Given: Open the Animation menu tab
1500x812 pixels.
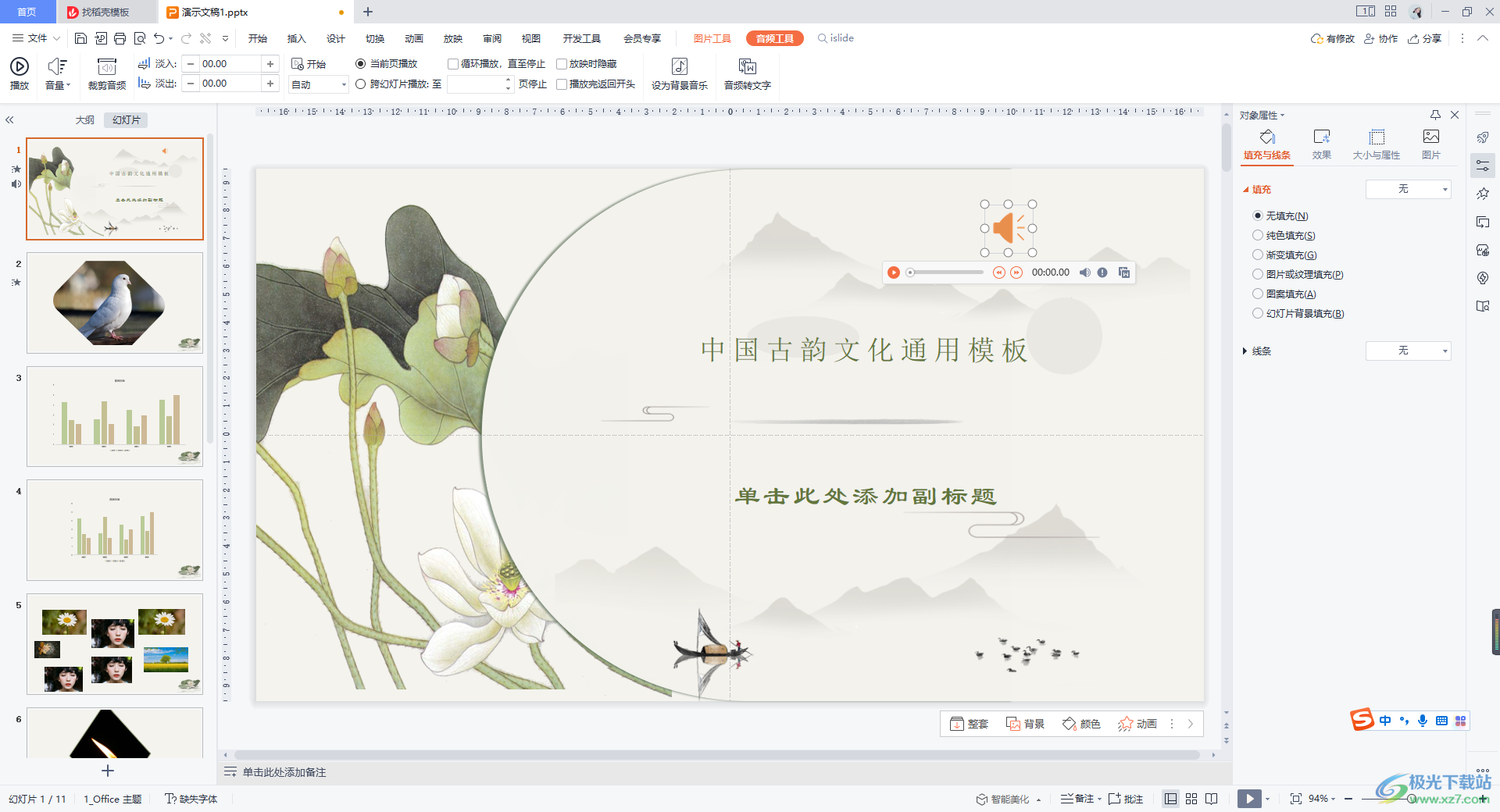Looking at the screenshot, I should pos(414,38).
